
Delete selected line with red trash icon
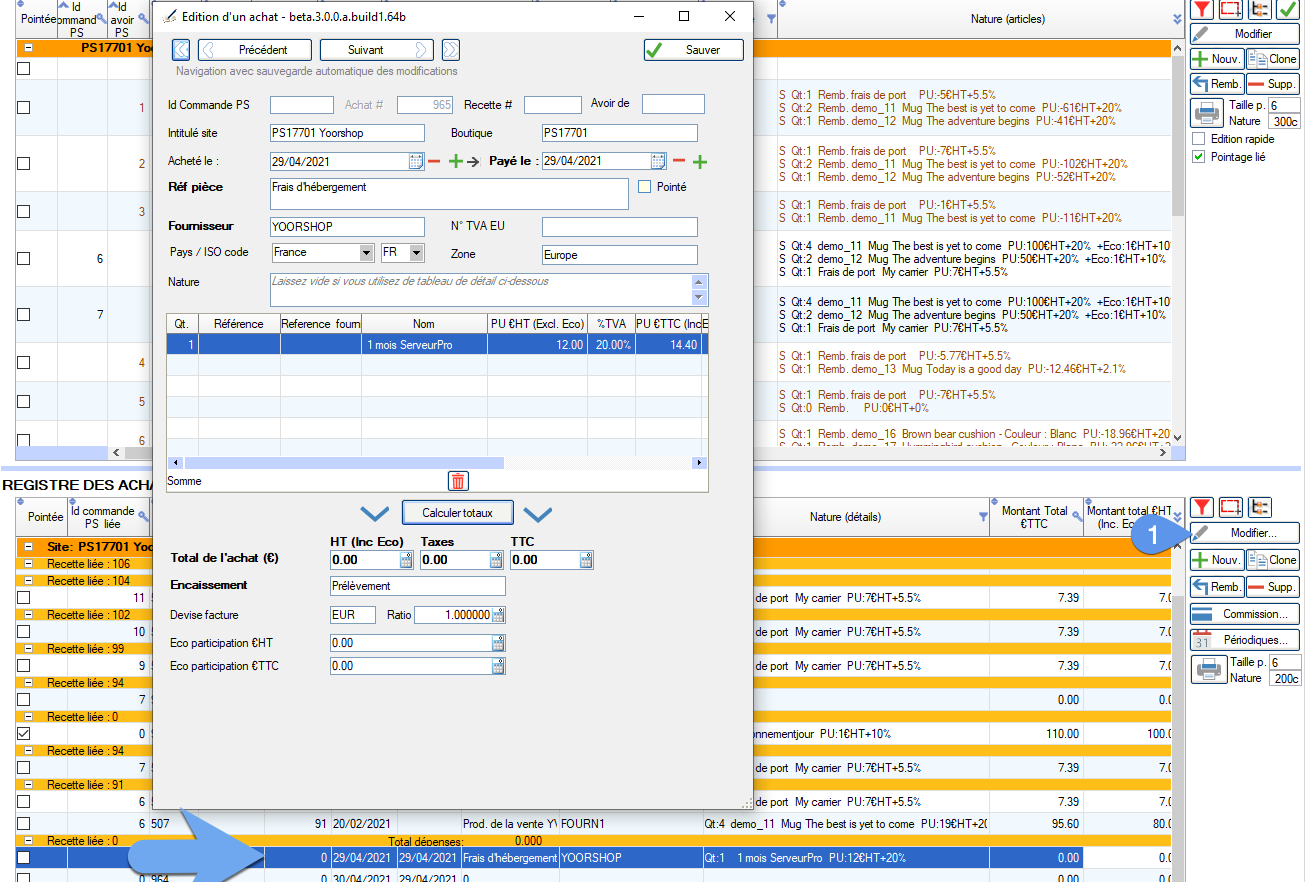(458, 481)
